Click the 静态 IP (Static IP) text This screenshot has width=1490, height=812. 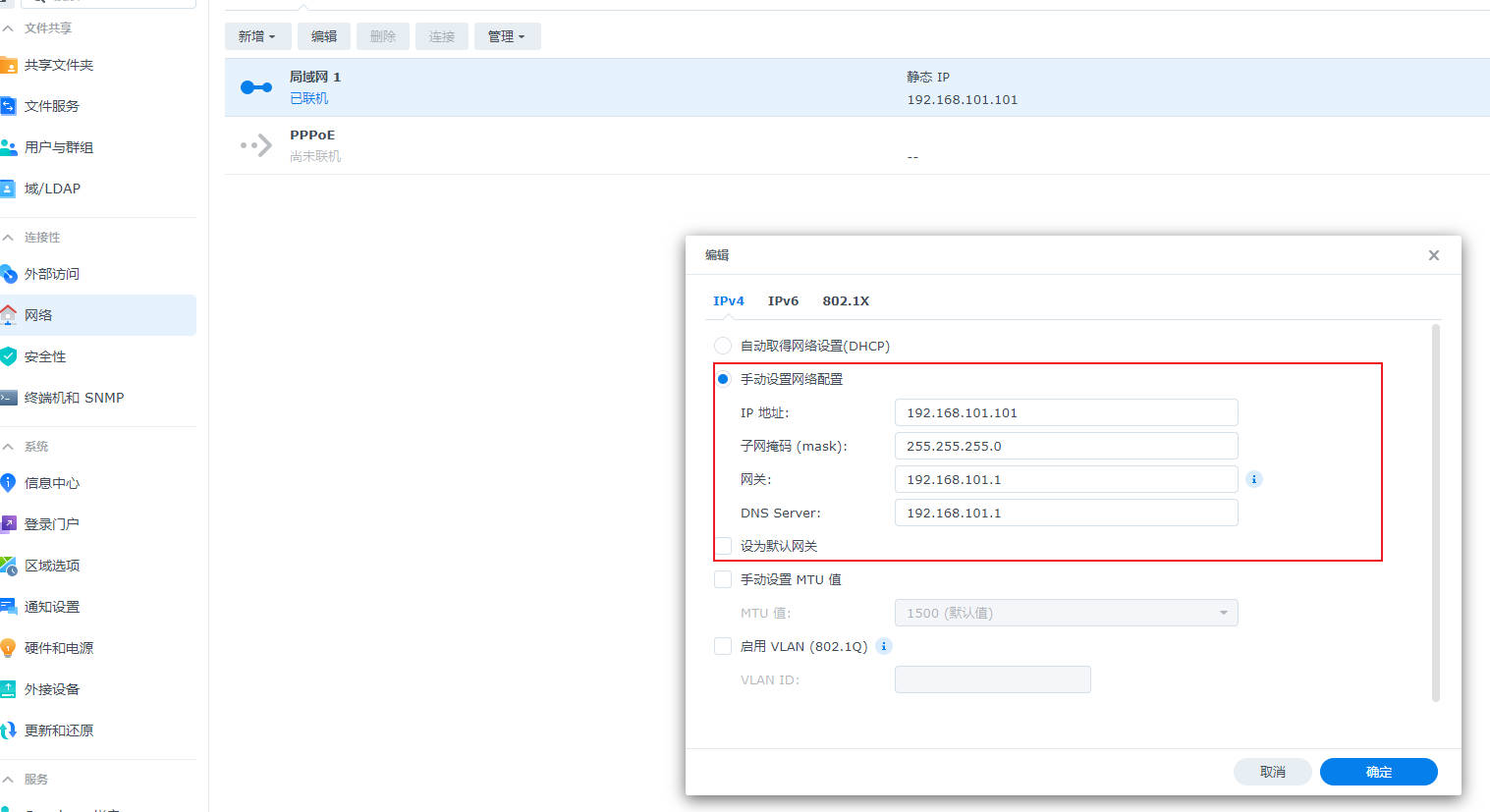tap(928, 77)
